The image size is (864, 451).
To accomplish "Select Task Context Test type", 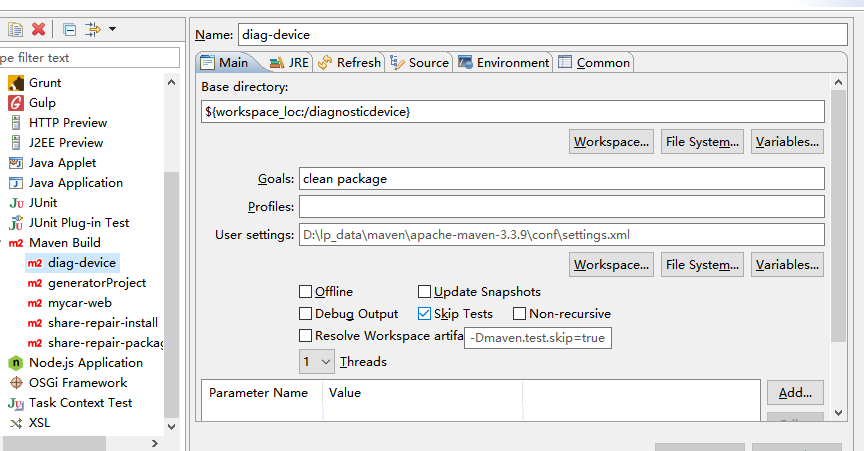I will 80,402.
